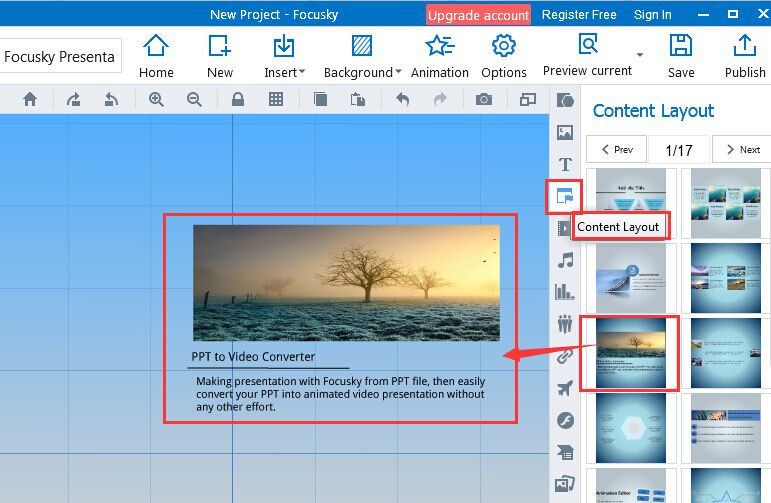
Task: Open the Insert dropdown menu
Action: 284,56
